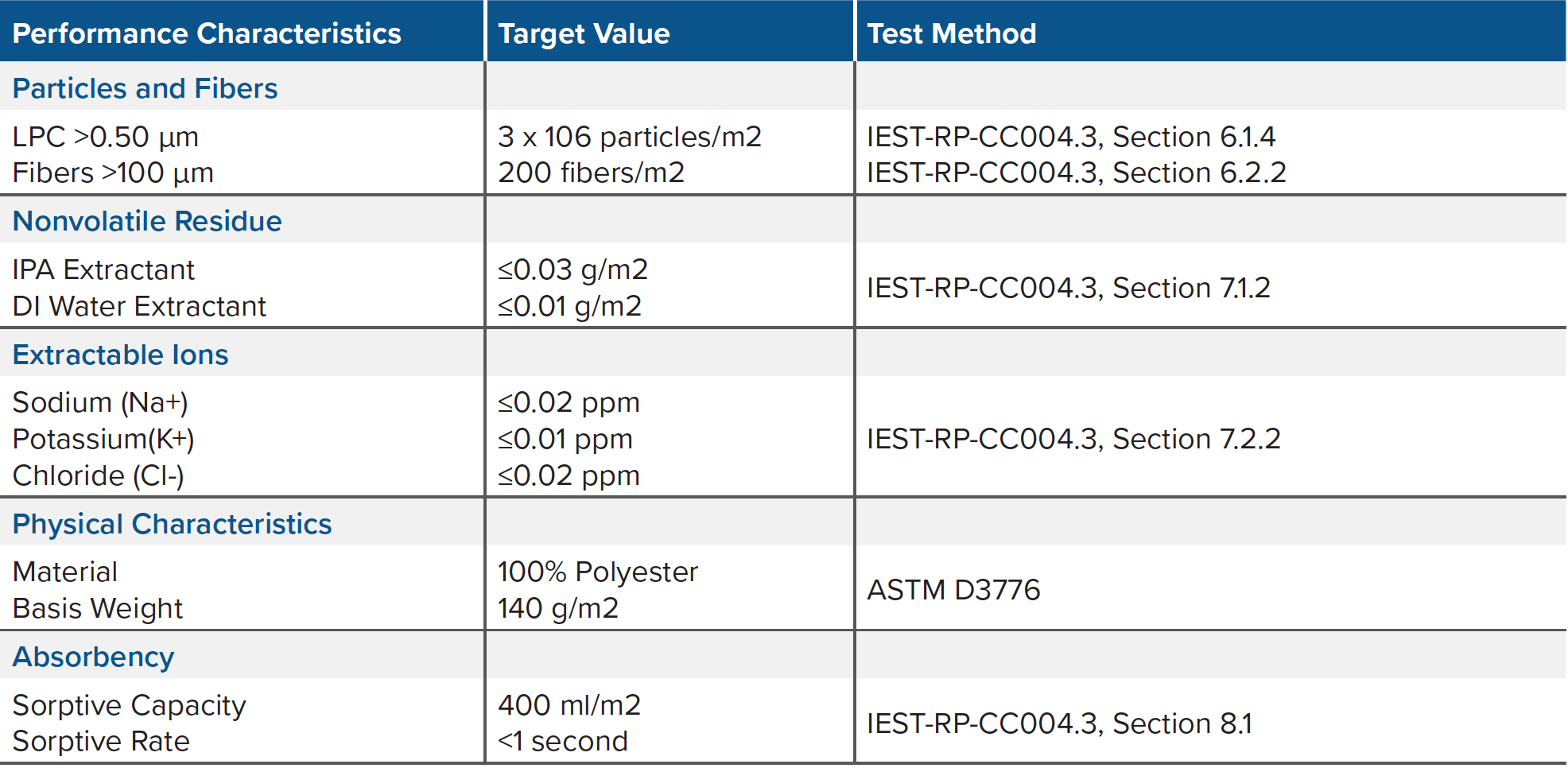This screenshot has width=1568, height=768.
Task: Click the IPA Extractant row label
Action: pyautogui.click(x=103, y=270)
